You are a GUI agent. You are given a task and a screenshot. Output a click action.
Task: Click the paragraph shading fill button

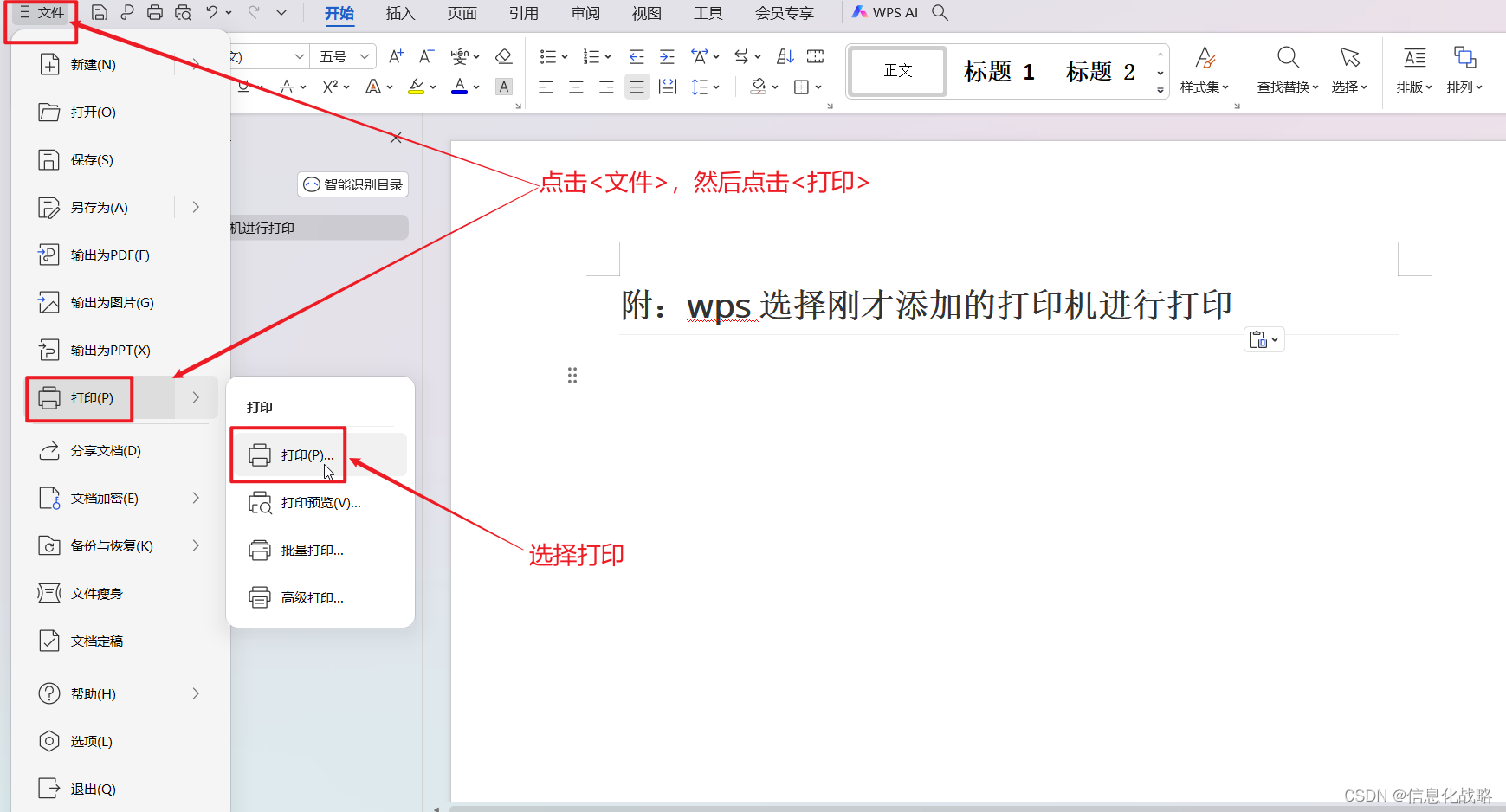point(759,87)
